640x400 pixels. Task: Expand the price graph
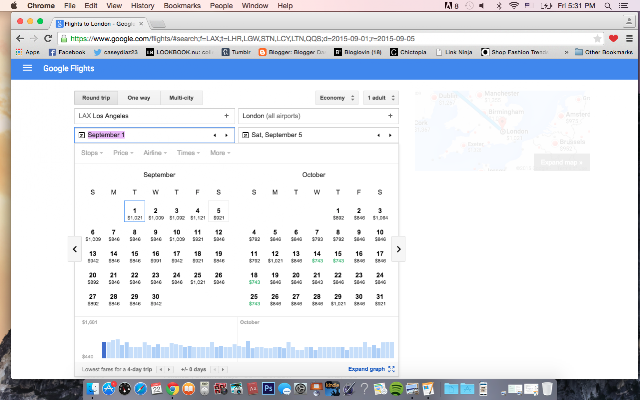point(371,369)
